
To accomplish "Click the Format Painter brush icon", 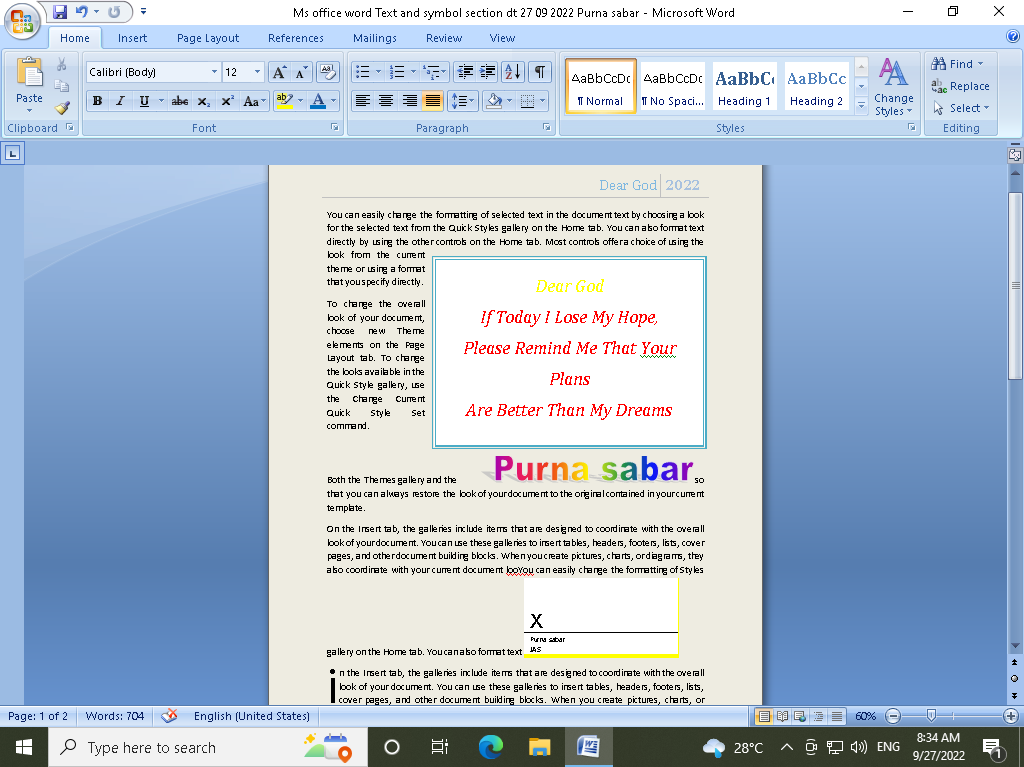I will pyautogui.click(x=62, y=108).
